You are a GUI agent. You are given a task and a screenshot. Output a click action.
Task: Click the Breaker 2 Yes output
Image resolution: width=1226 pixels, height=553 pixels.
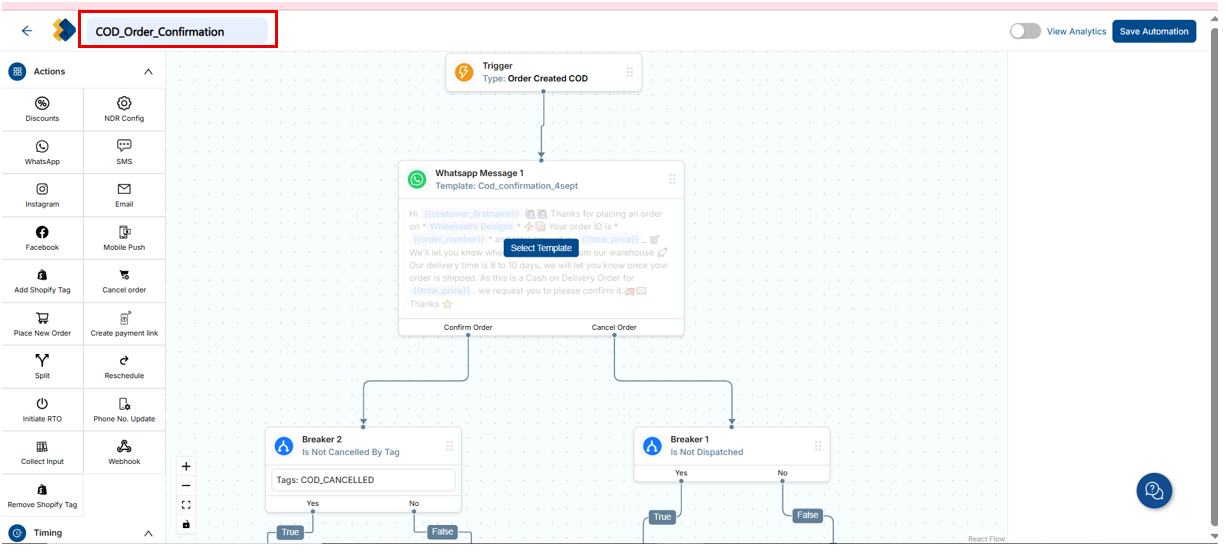tap(313, 503)
